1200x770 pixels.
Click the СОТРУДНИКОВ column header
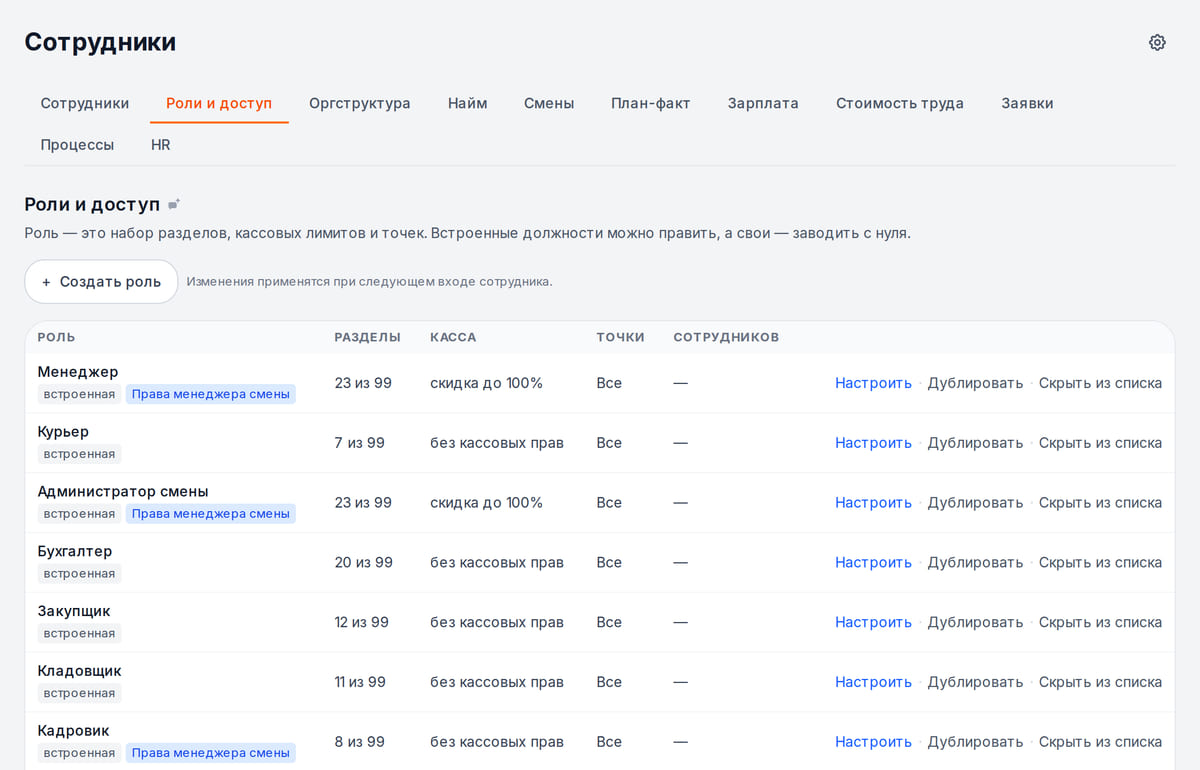[726, 337]
